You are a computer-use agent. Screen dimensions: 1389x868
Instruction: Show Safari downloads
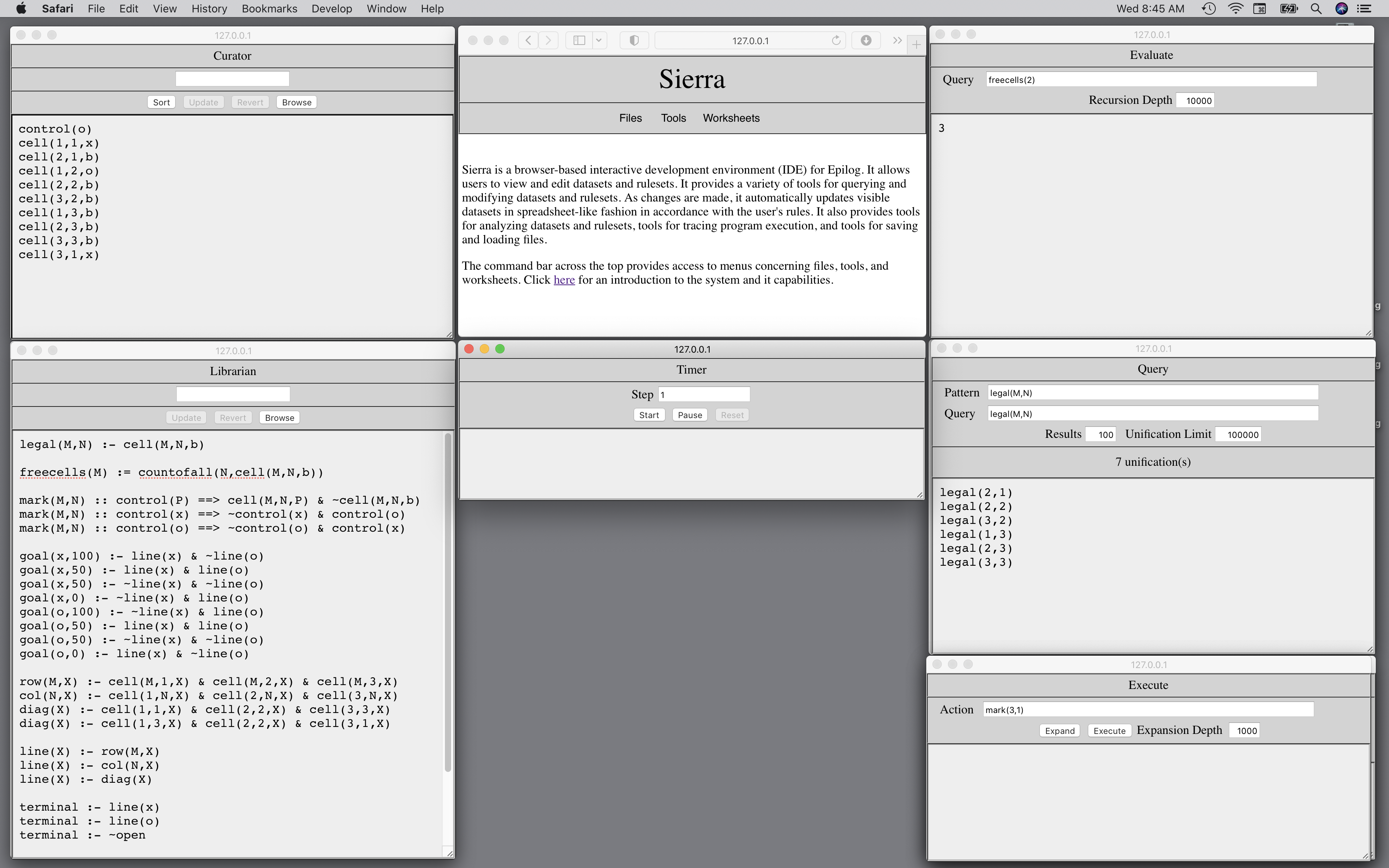point(865,40)
